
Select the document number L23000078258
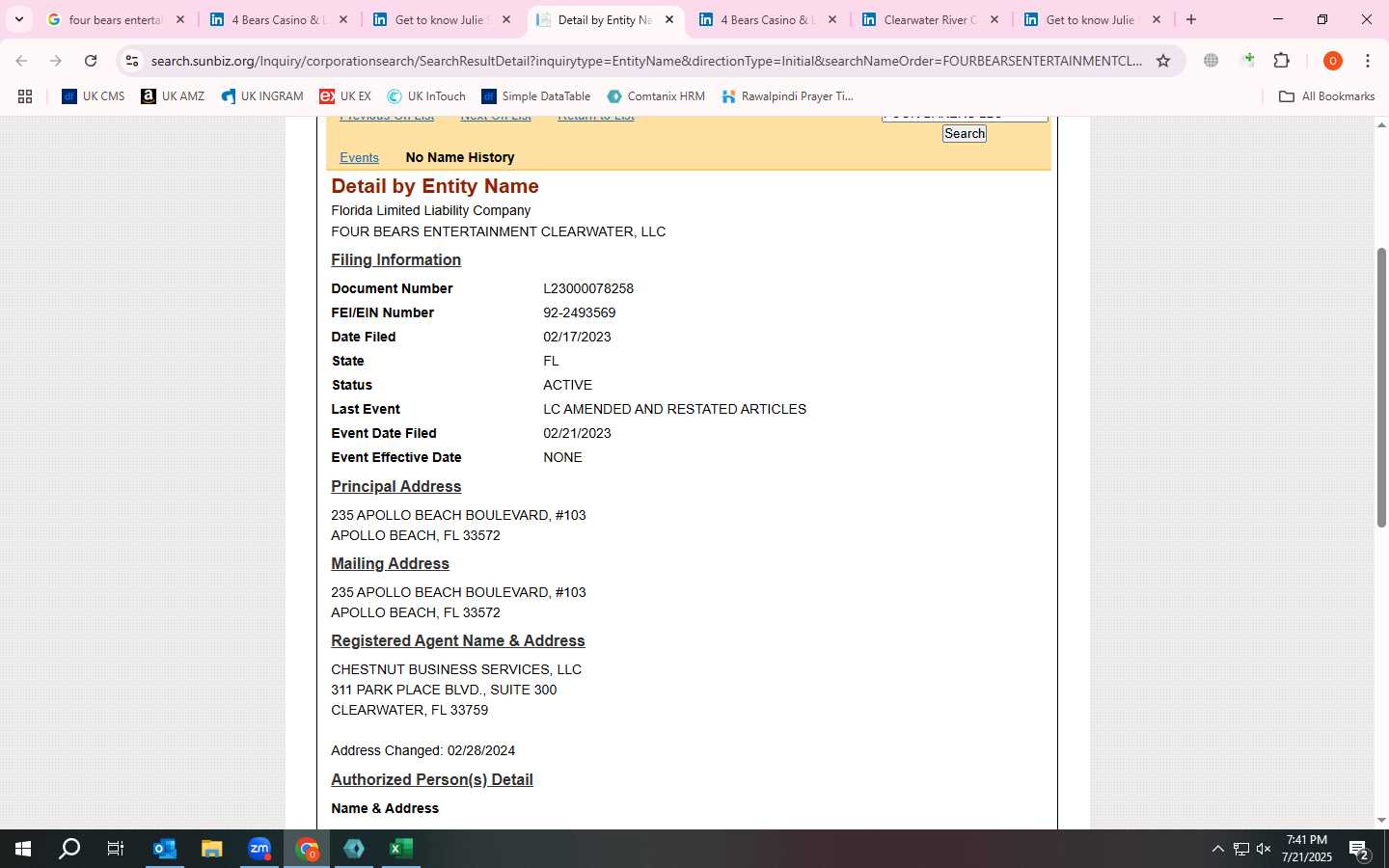click(588, 288)
